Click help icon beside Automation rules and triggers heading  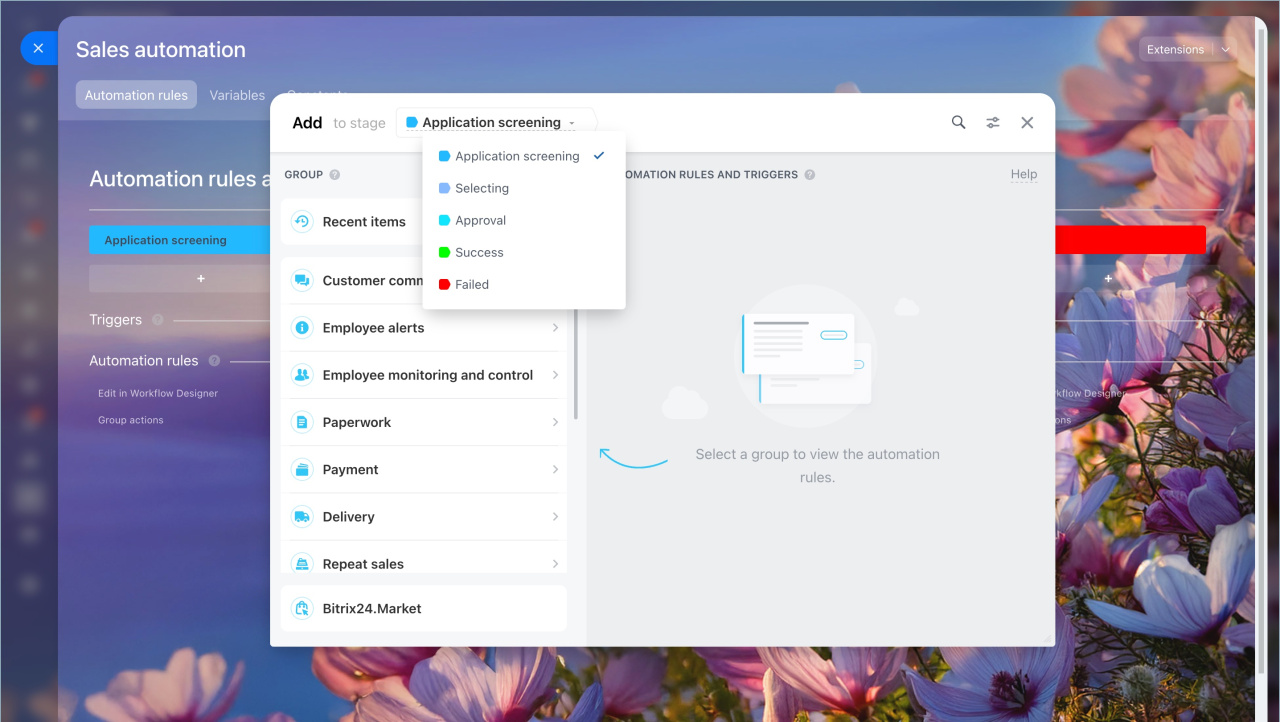809,174
